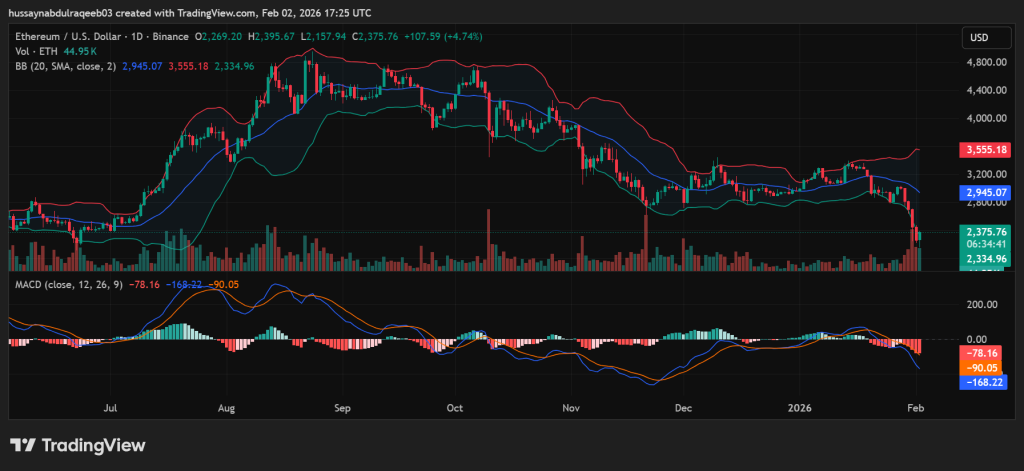1024x471 pixels.
Task: Click the blue -168.22 MACD value label
Action: [982, 382]
